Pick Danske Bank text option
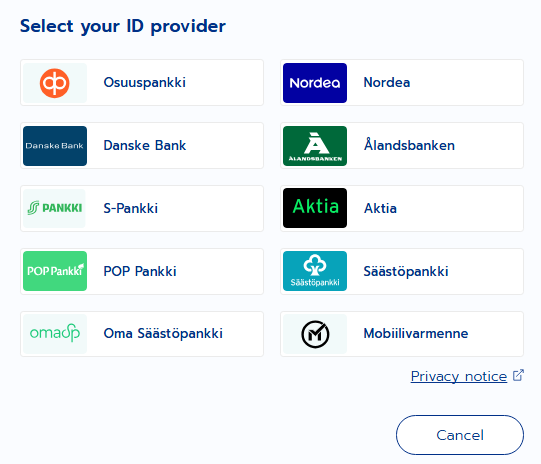The image size is (541, 464). pyautogui.click(x=145, y=145)
